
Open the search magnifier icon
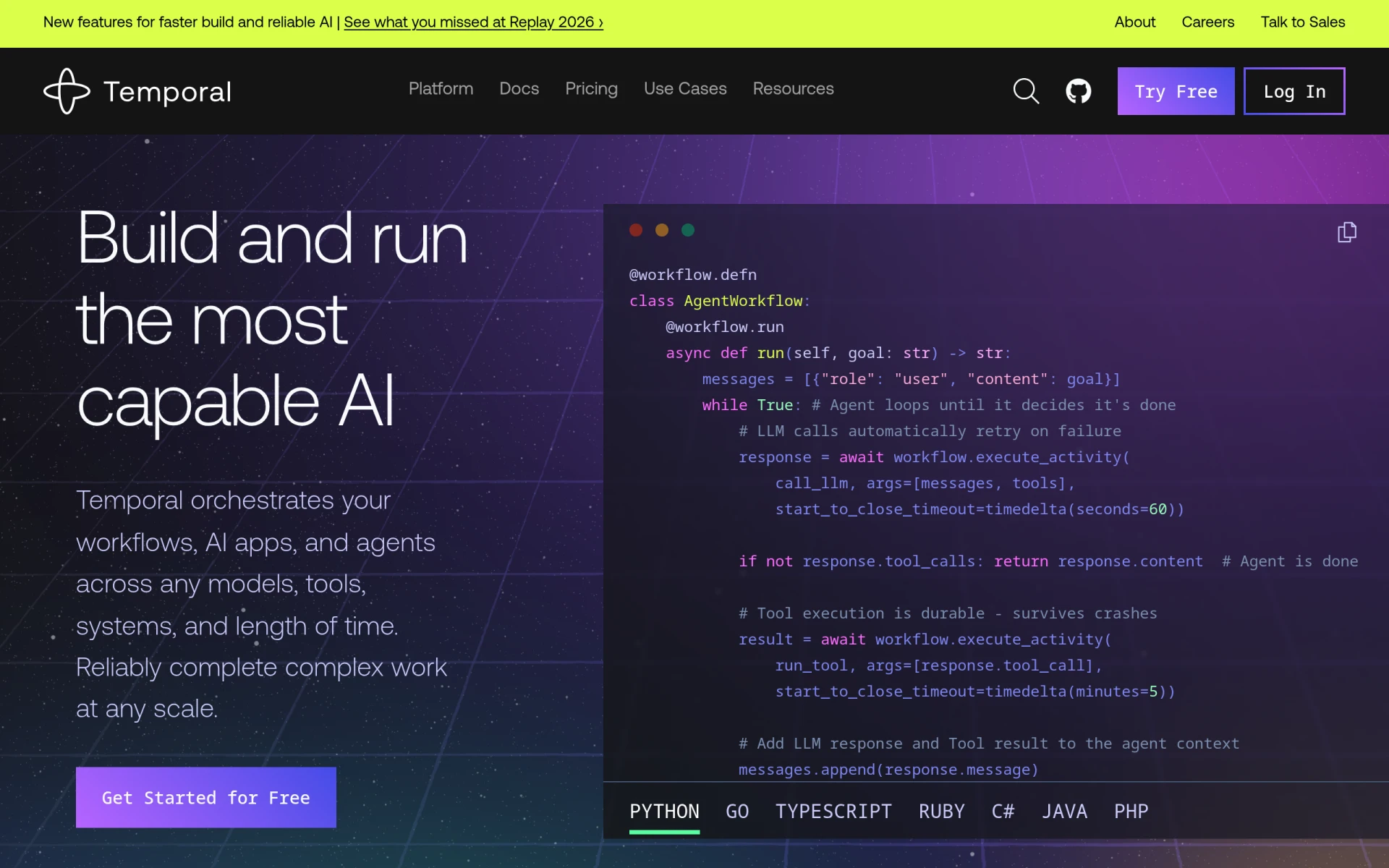tap(1026, 91)
